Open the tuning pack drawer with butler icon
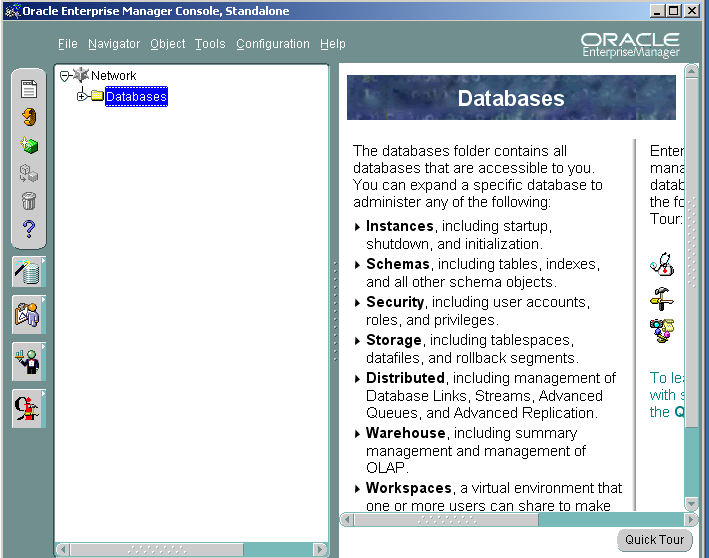 [28, 362]
